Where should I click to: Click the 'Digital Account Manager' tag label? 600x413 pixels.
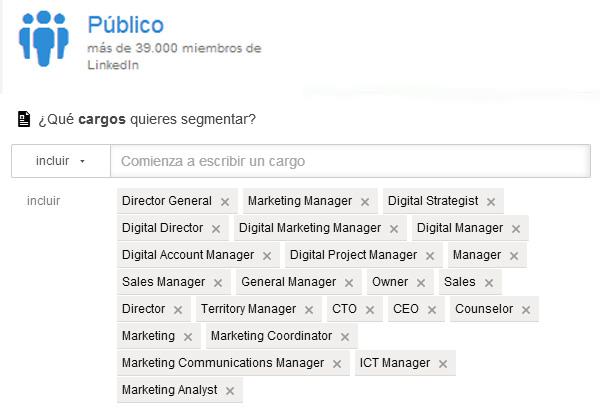coord(188,255)
